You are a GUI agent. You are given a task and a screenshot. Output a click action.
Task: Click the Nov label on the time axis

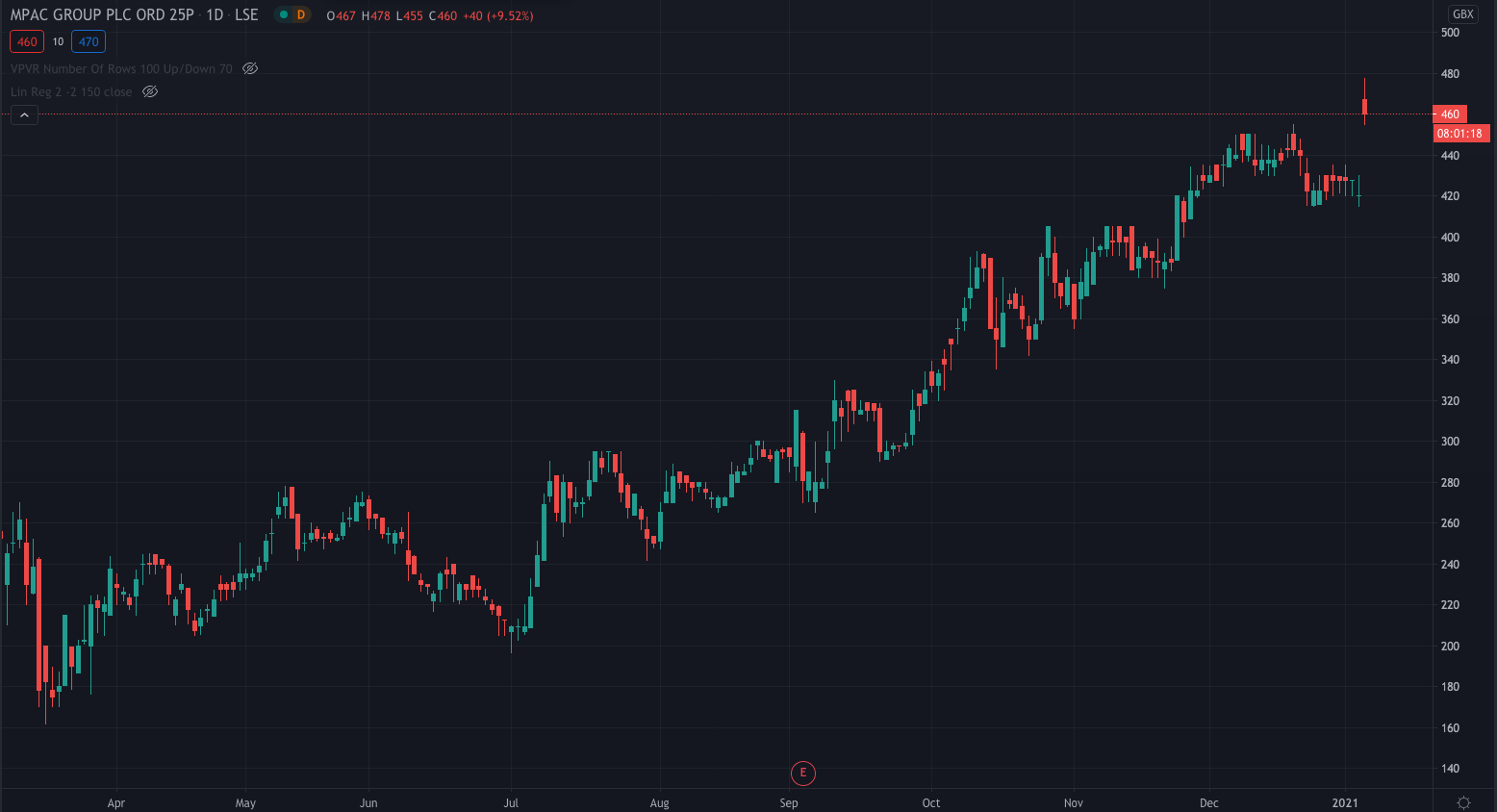point(1074,802)
